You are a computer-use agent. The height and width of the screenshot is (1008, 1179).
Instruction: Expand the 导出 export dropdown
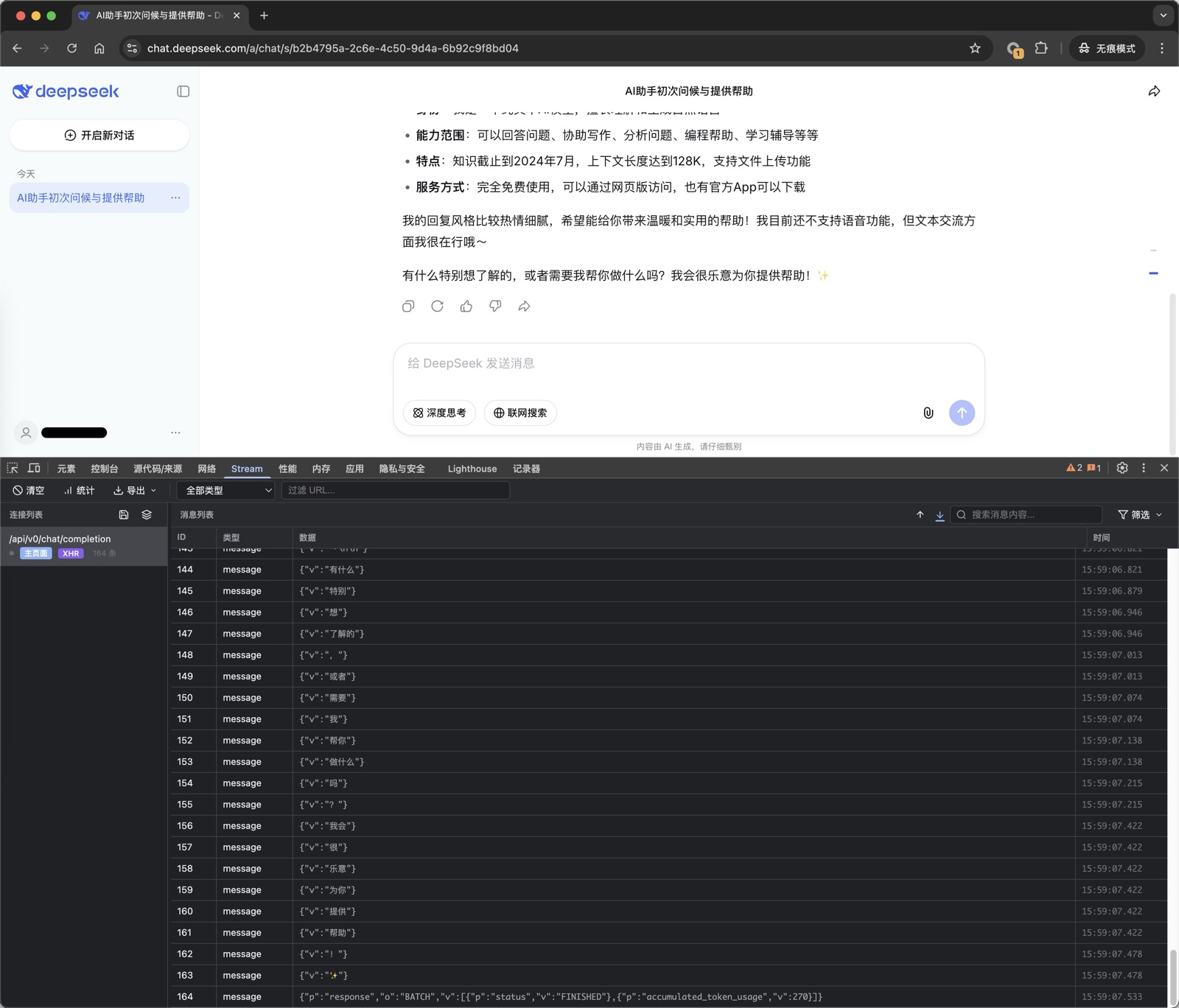pos(135,490)
